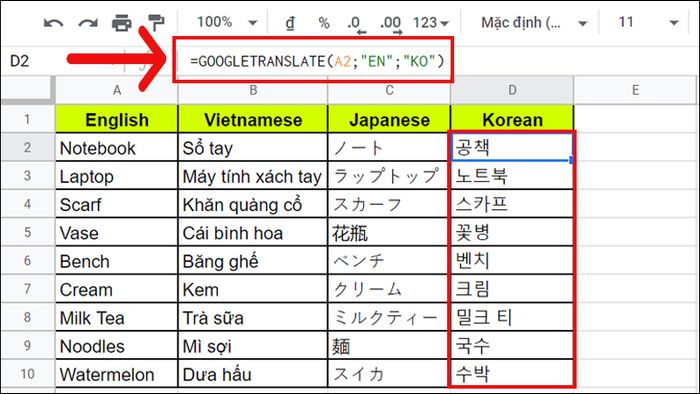Select the Cái bình hoa cell

[x=253, y=232]
